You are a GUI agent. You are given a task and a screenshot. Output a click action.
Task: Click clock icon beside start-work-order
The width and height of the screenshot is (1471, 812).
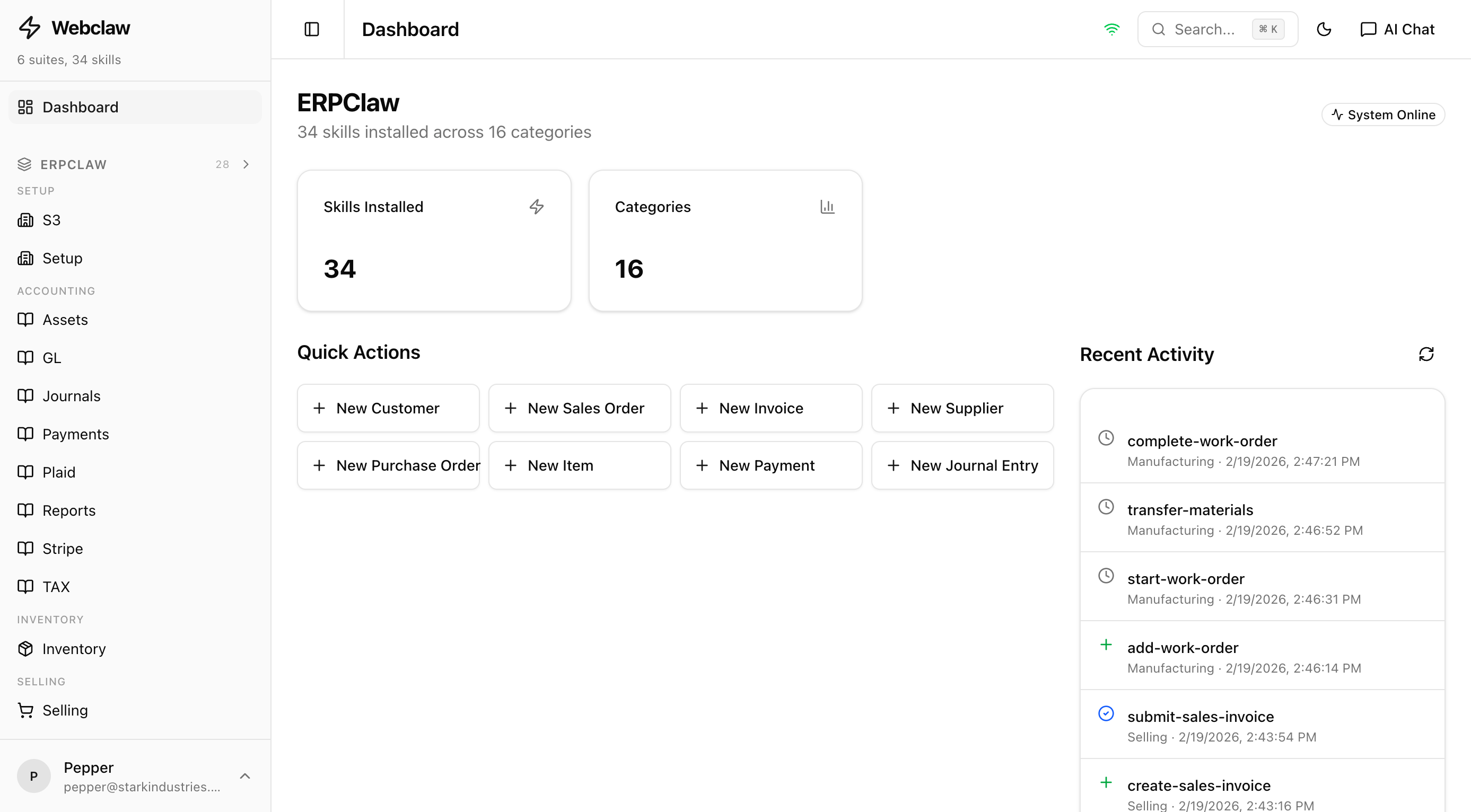tap(1106, 576)
